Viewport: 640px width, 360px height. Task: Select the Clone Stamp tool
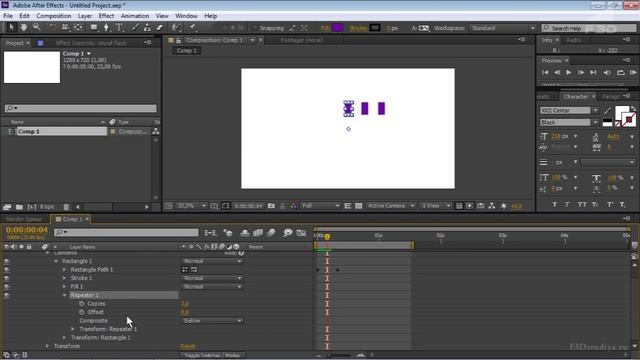[147, 27]
